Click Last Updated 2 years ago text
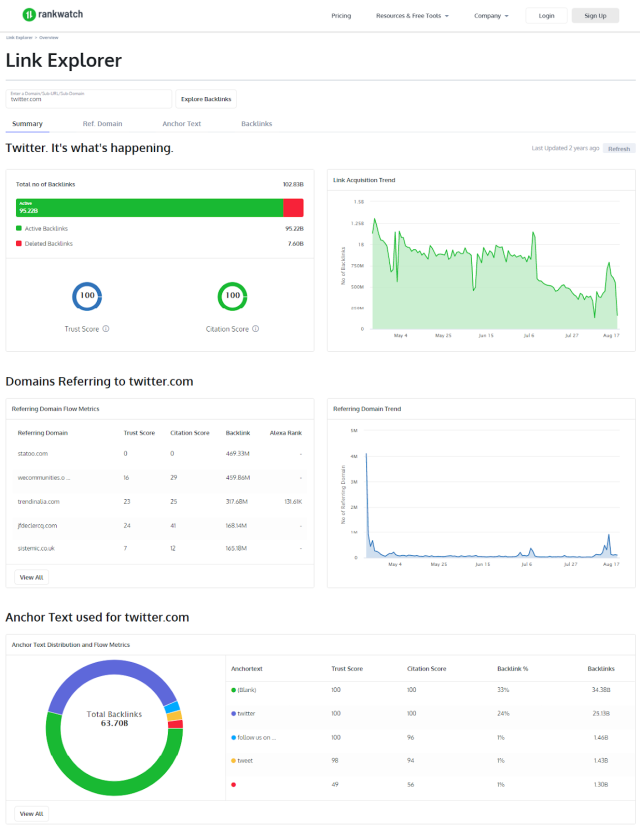 pyautogui.click(x=565, y=148)
